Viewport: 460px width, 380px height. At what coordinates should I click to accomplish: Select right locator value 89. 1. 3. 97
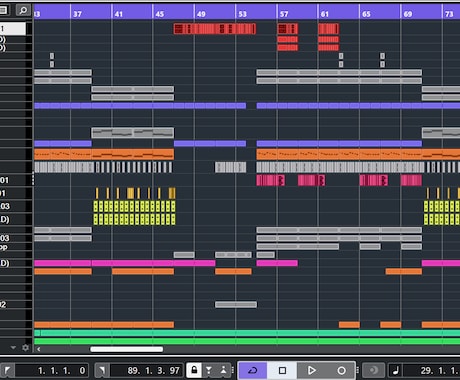pyautogui.click(x=153, y=370)
